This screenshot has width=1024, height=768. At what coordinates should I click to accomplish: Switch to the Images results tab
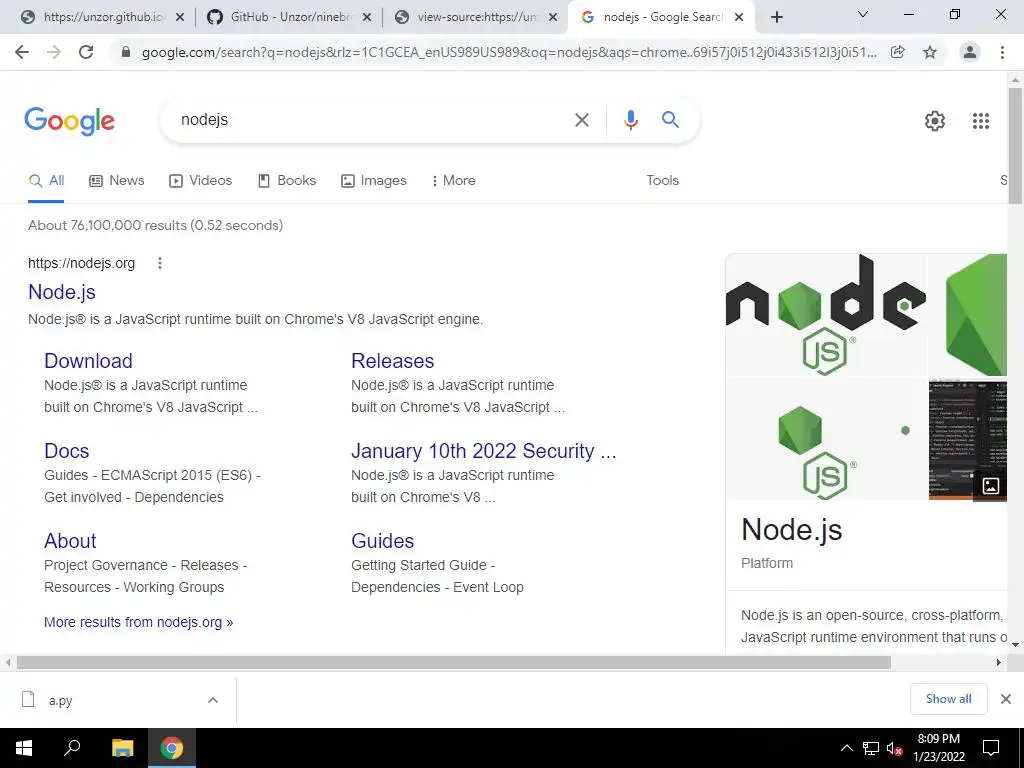[374, 181]
